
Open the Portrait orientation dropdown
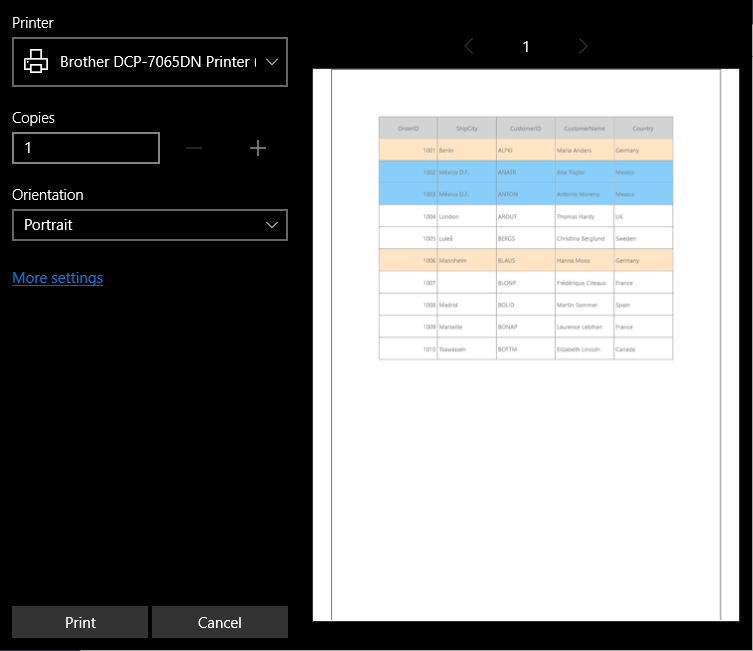(150, 225)
